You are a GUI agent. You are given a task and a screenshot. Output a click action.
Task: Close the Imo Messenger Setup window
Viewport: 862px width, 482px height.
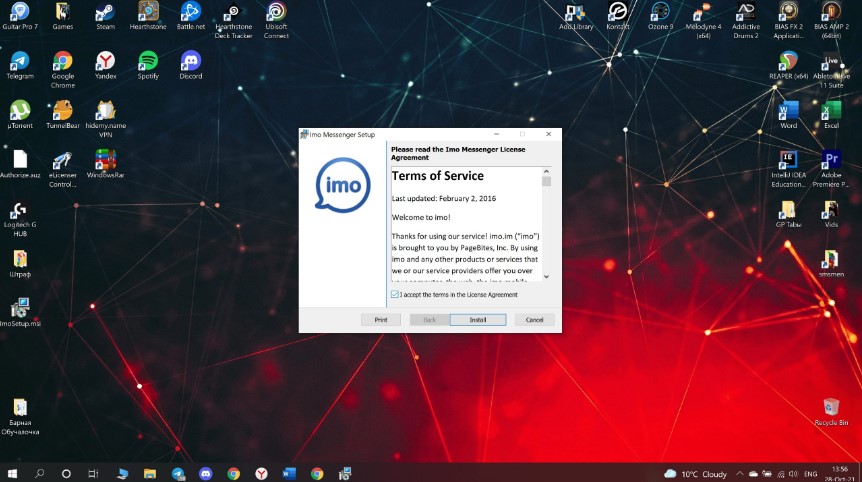(549, 134)
